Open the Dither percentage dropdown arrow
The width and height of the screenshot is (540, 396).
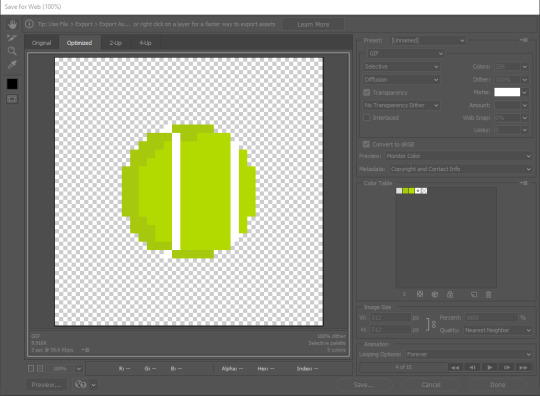point(525,80)
